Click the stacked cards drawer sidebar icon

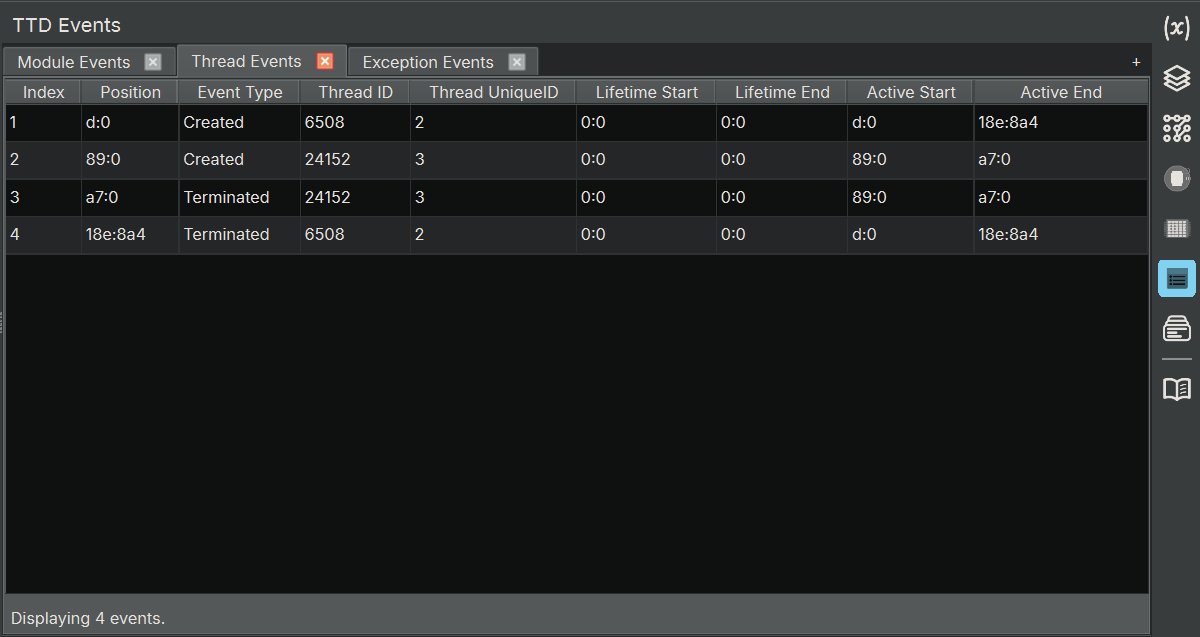coord(1176,328)
